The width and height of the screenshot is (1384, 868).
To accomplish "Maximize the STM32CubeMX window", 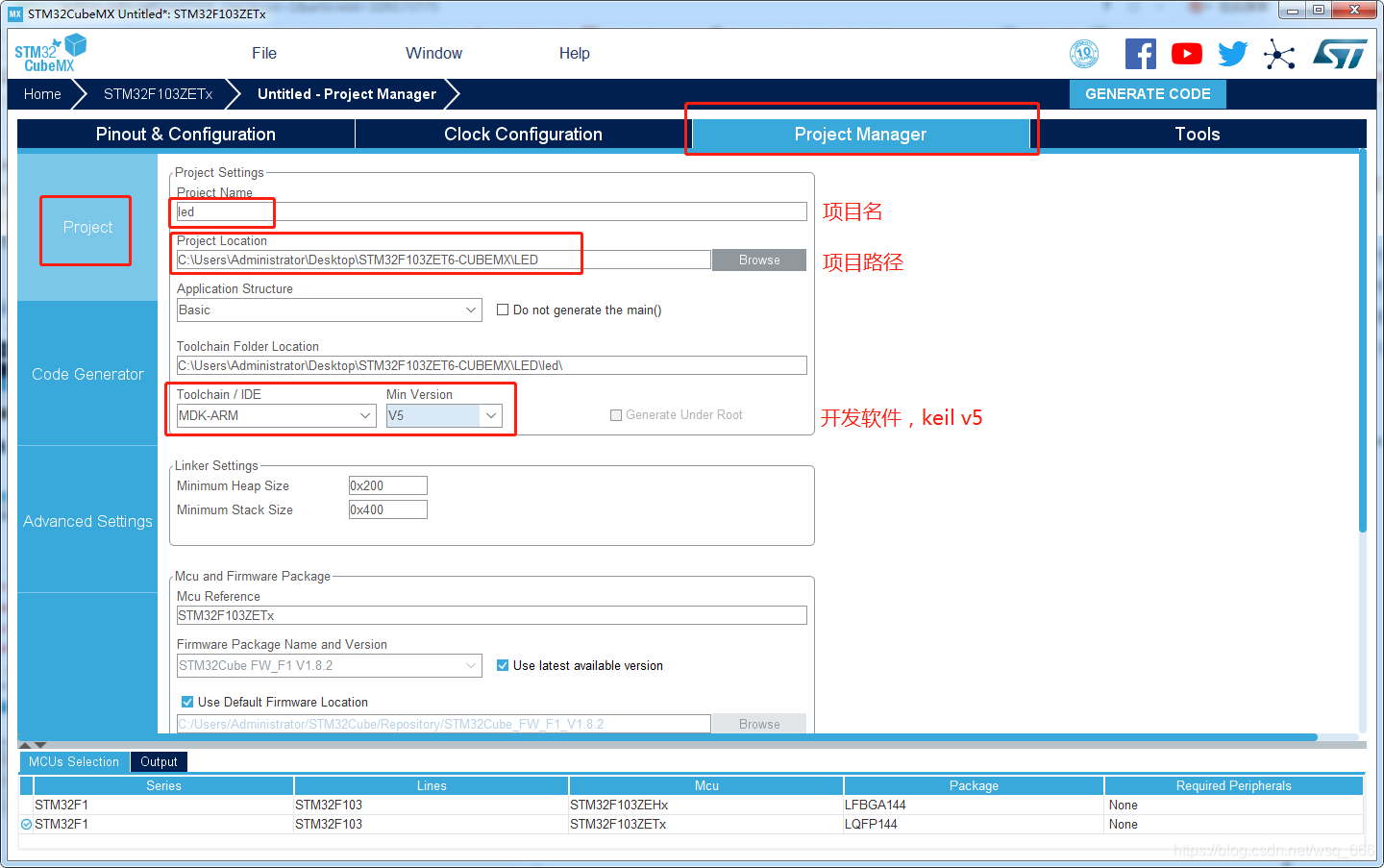I will (1319, 11).
